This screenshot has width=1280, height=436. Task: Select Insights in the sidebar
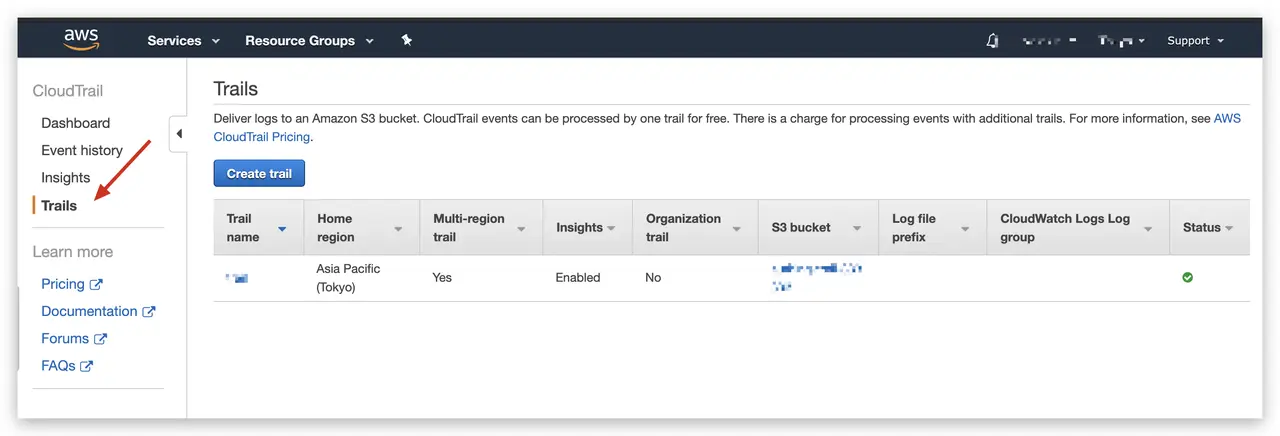tap(66, 177)
